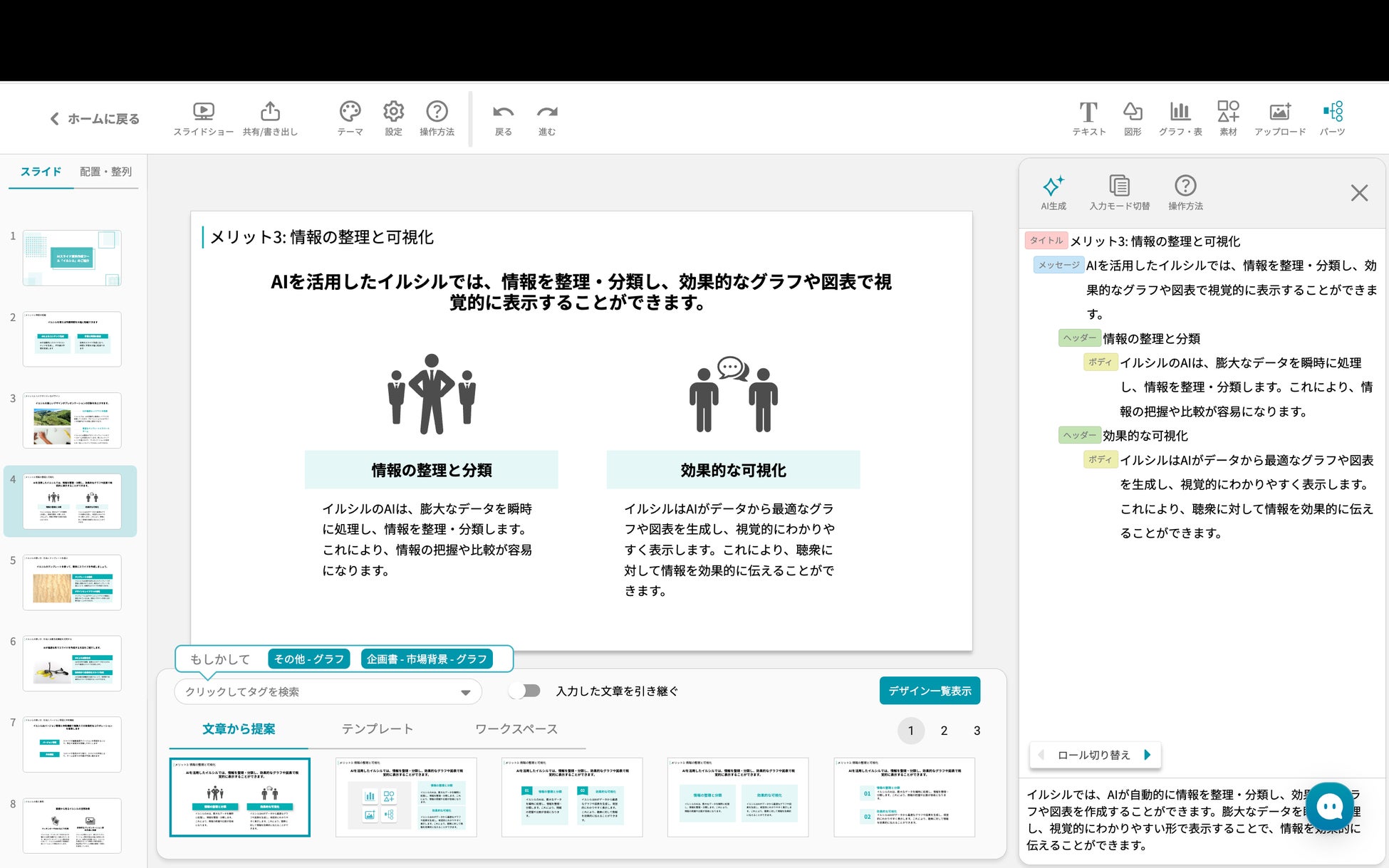This screenshot has height=868, width=1389.
Task: Select slide 5 thumbnail in sidebar
Action: pos(72,582)
